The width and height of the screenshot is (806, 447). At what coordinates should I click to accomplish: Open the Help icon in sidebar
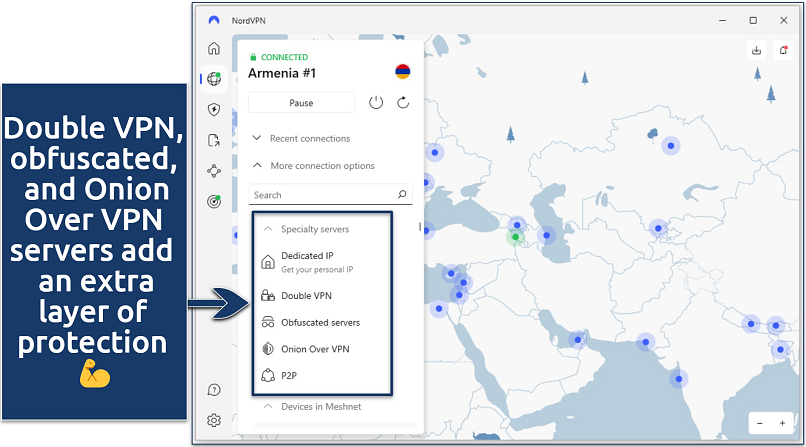pos(214,390)
